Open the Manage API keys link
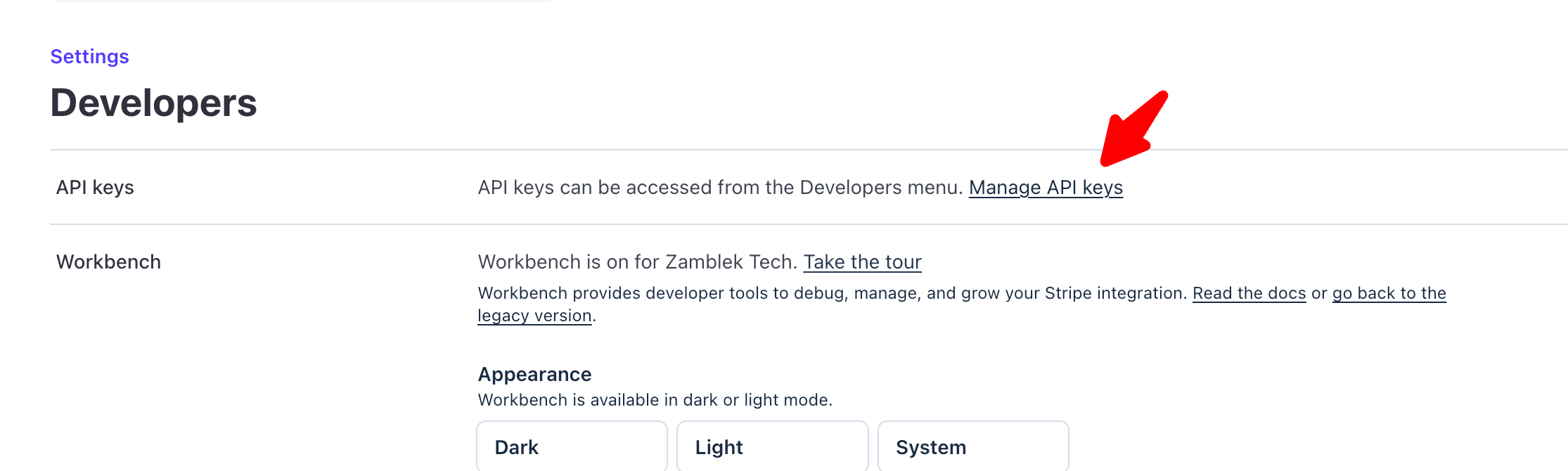This screenshot has height=471, width=1568. click(x=1046, y=188)
